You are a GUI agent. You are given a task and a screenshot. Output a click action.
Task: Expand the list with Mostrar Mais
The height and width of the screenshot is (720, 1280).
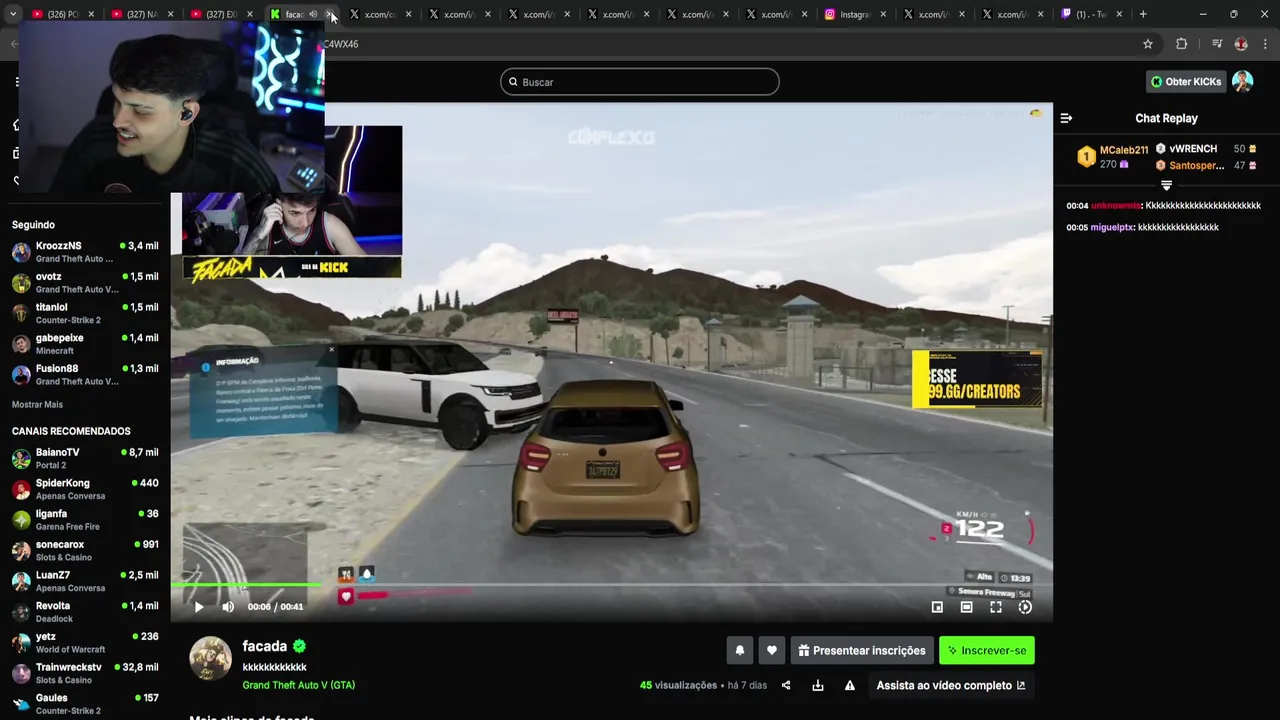[37, 405]
